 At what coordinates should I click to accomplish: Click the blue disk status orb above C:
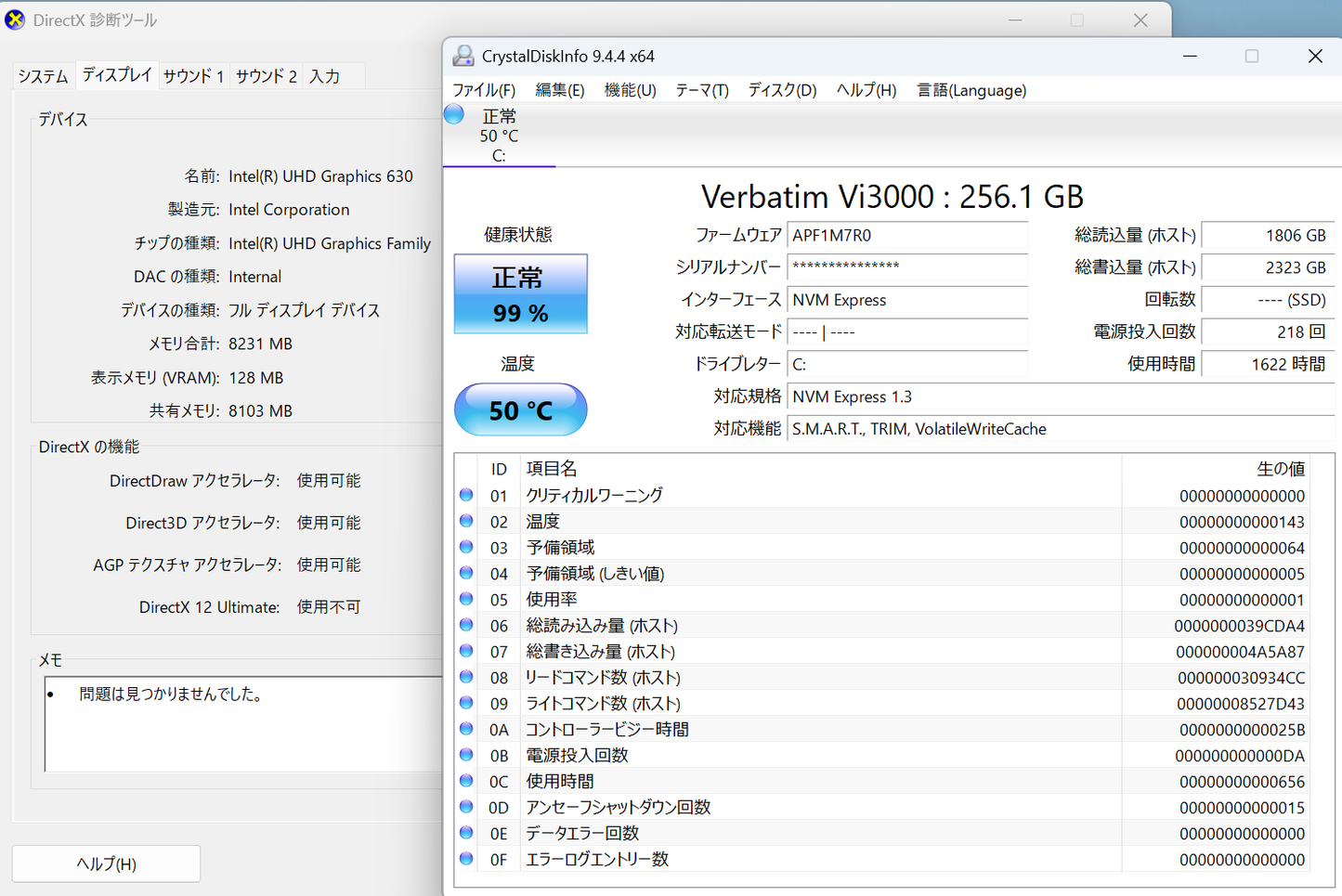tap(454, 114)
